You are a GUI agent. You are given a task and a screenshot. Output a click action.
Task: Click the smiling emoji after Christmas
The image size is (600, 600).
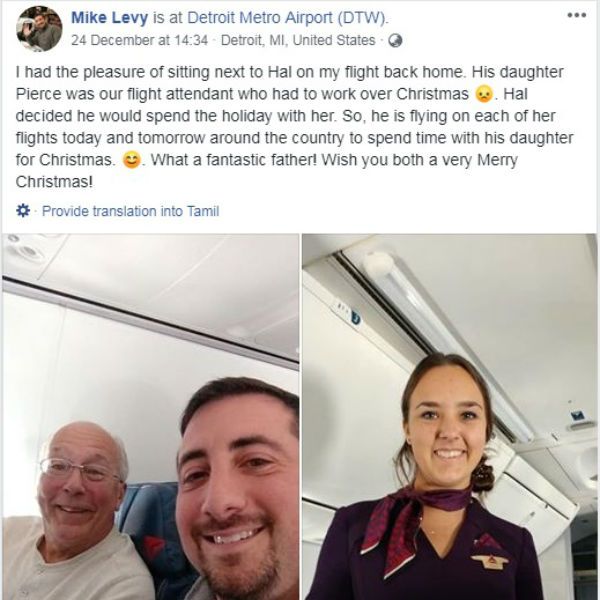coord(132,160)
